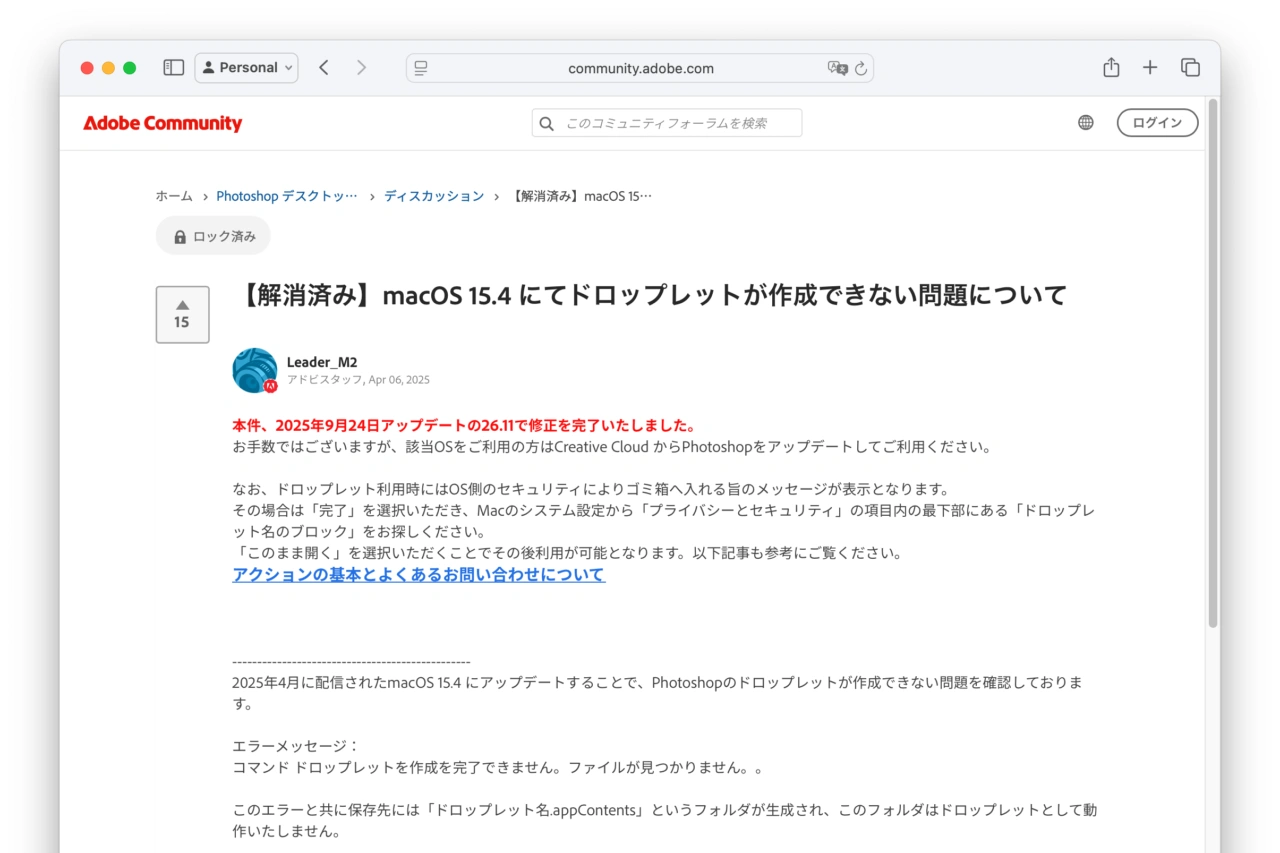Click the search magnifier in the community search field
The width and height of the screenshot is (1280, 853).
(546, 122)
